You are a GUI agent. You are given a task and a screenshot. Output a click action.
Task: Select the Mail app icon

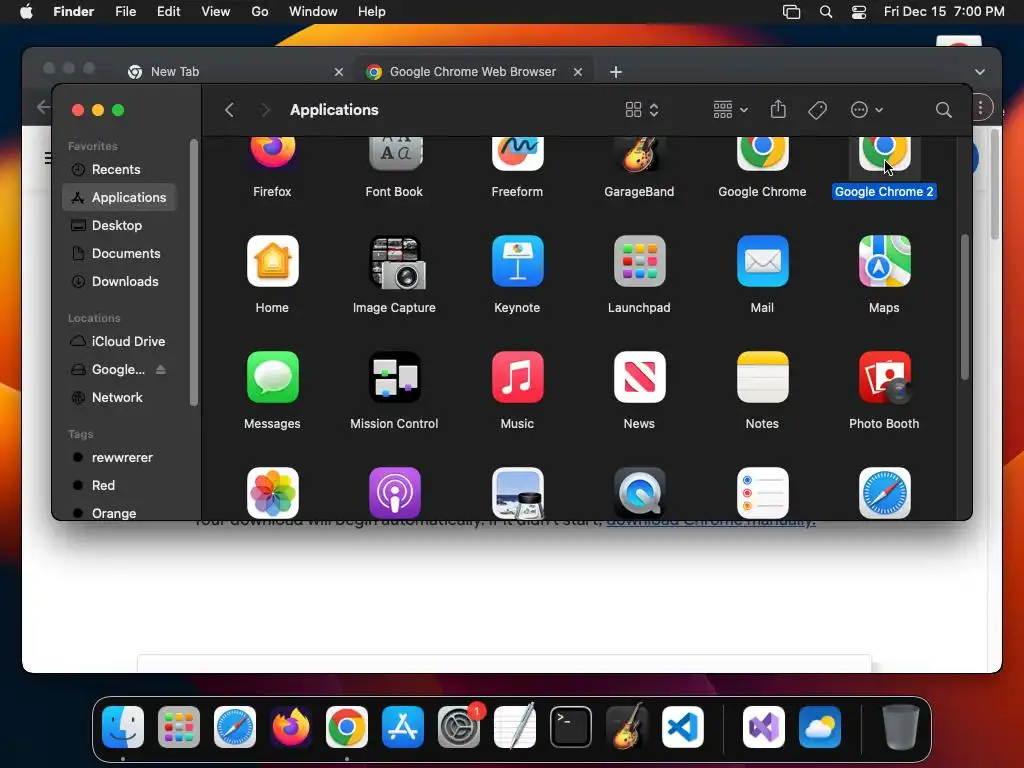click(762, 261)
